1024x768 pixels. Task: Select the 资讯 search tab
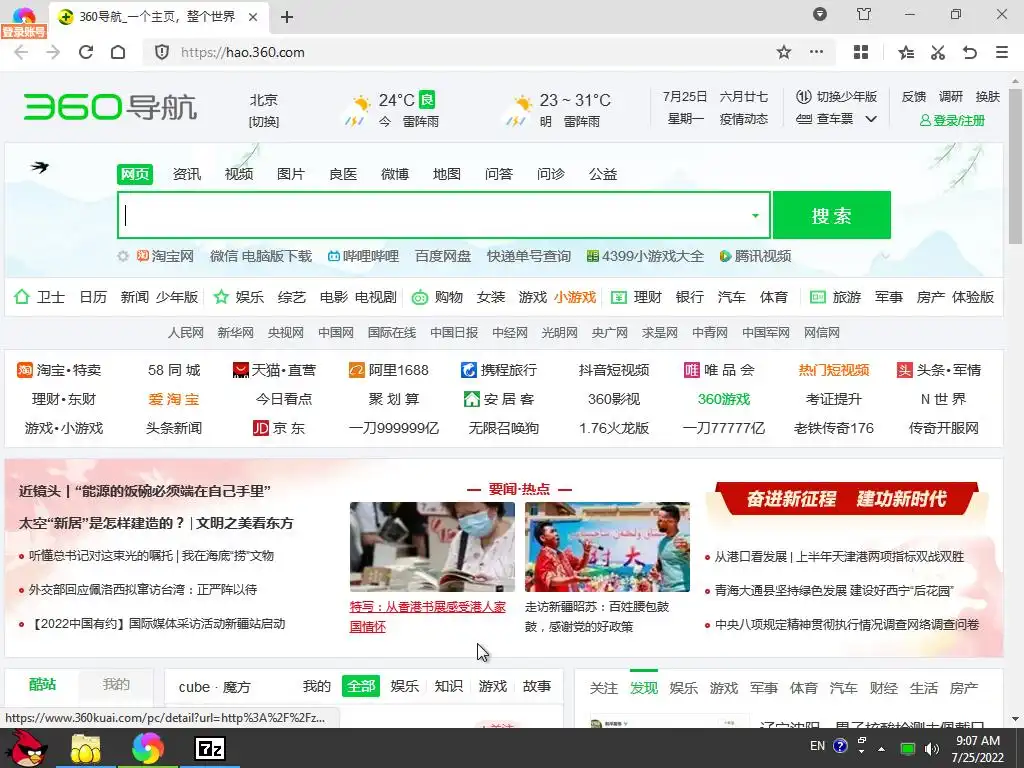click(187, 174)
